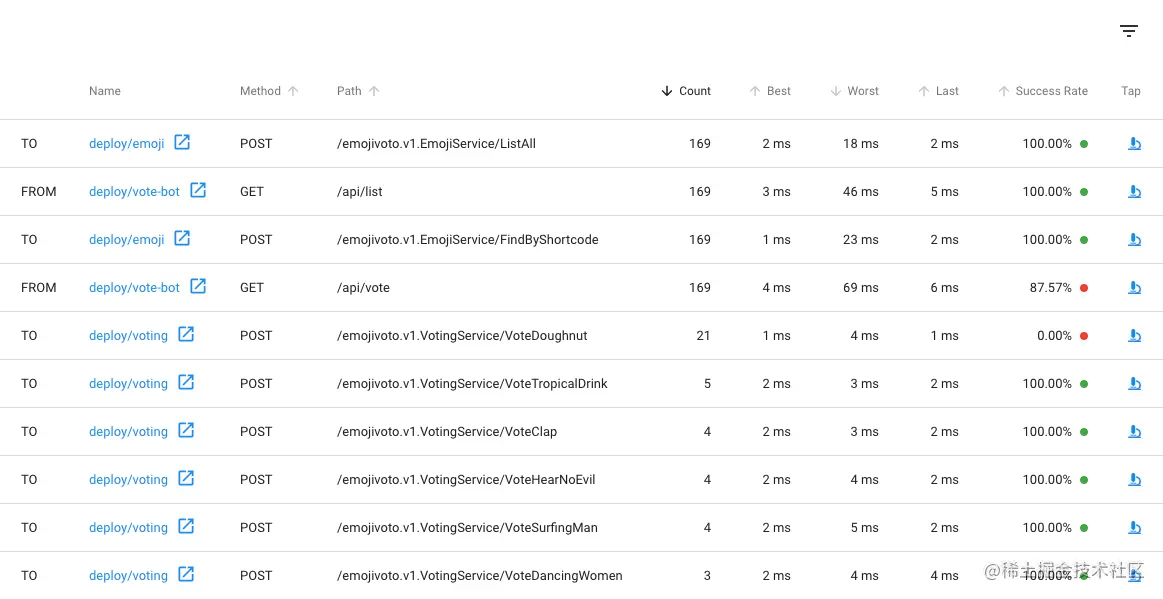The height and width of the screenshot is (599, 1163).
Task: Select the /emojivoto.v1.EmojiService/ListAll path text
Action: 436,144
